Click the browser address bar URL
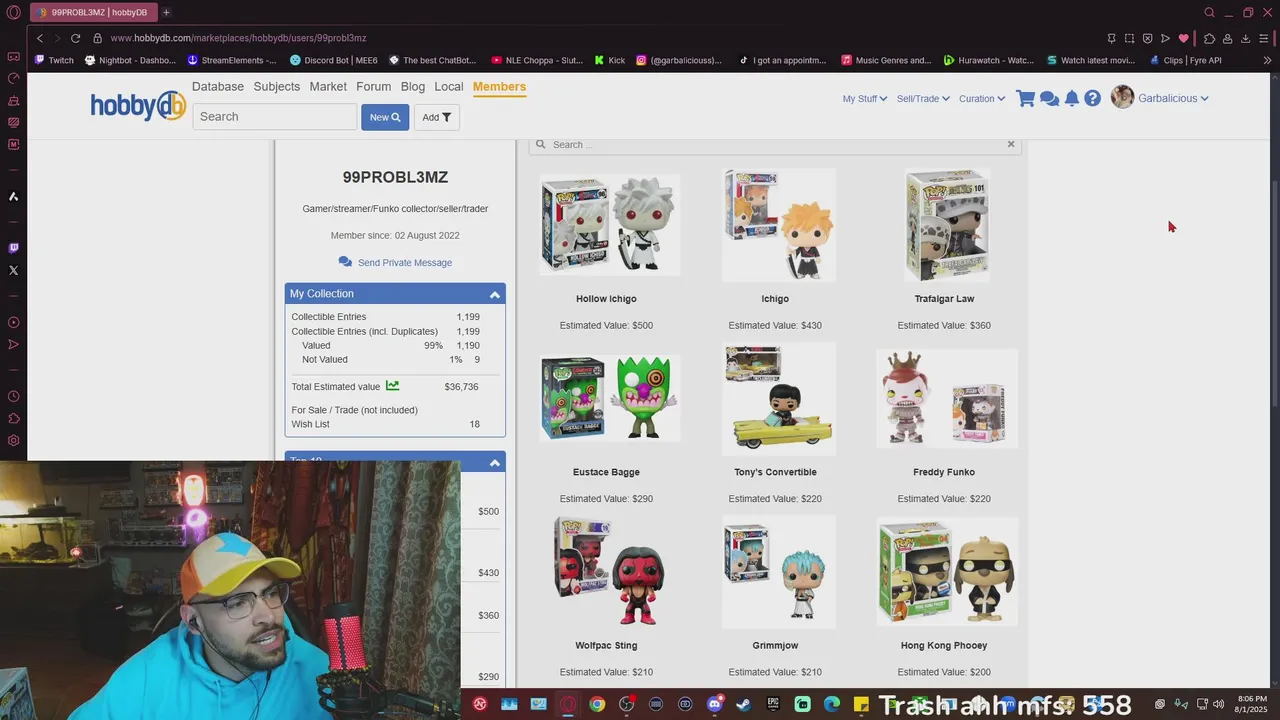This screenshot has height=720, width=1280. (238, 38)
